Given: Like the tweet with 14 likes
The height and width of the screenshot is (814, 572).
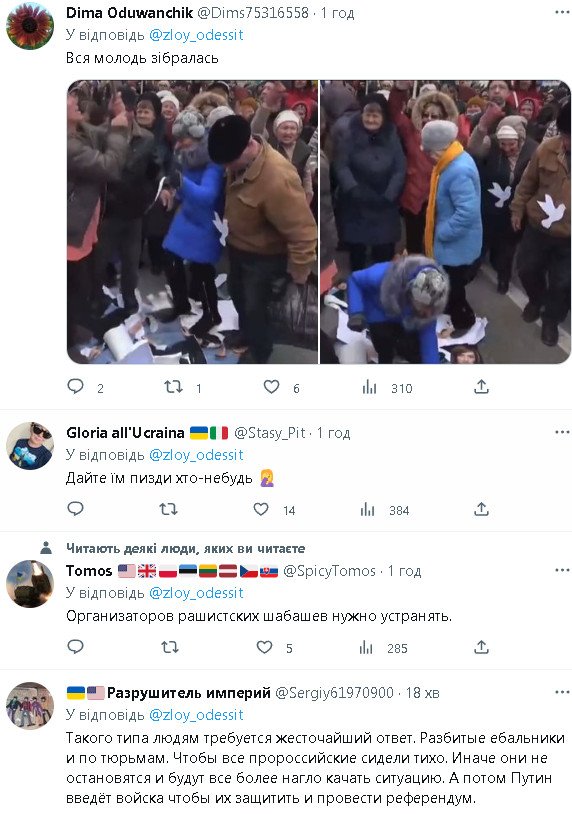Looking at the screenshot, I should (261, 509).
